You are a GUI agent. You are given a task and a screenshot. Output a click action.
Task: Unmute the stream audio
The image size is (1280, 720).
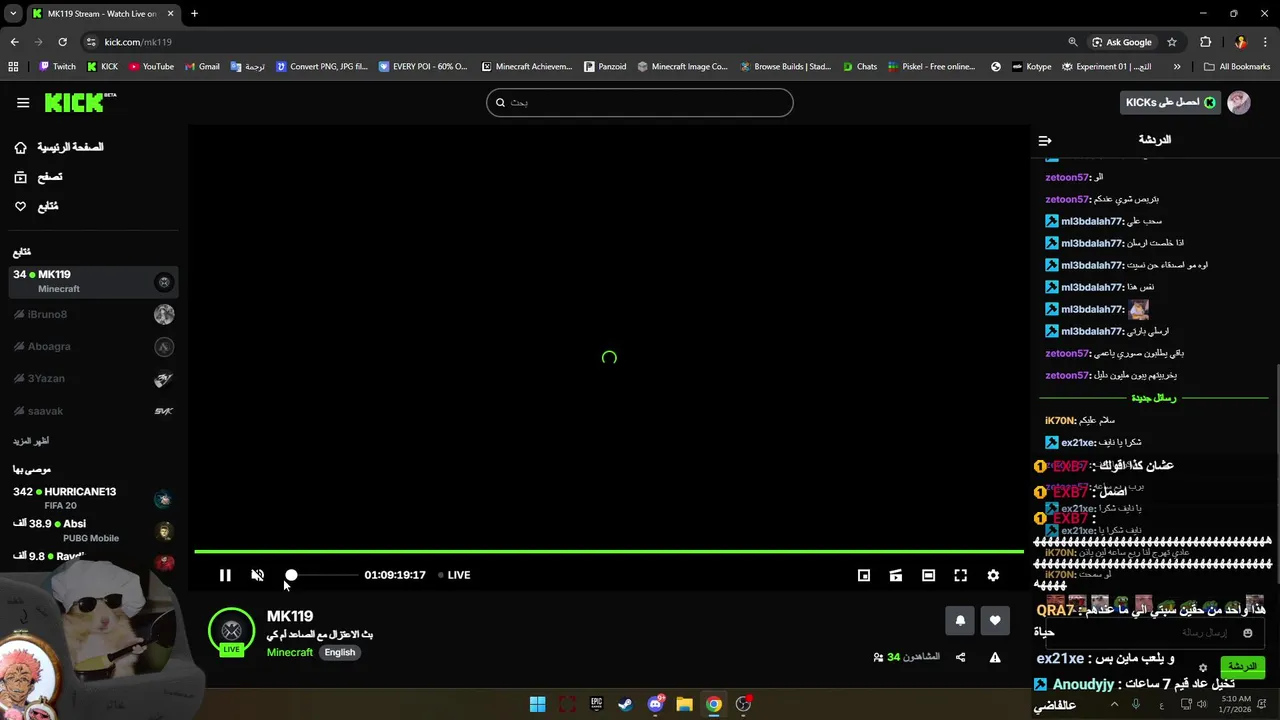[257, 575]
